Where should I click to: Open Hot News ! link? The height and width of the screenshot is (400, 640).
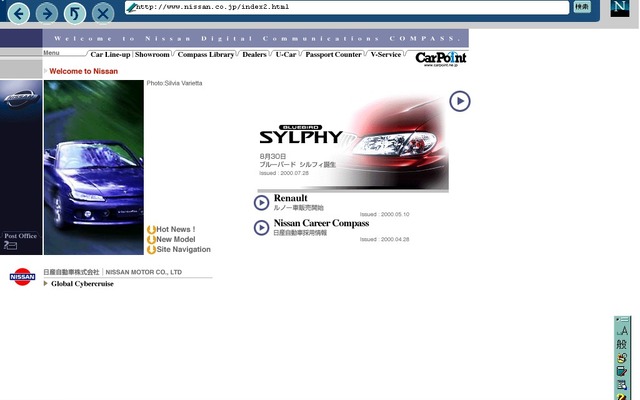click(176, 229)
